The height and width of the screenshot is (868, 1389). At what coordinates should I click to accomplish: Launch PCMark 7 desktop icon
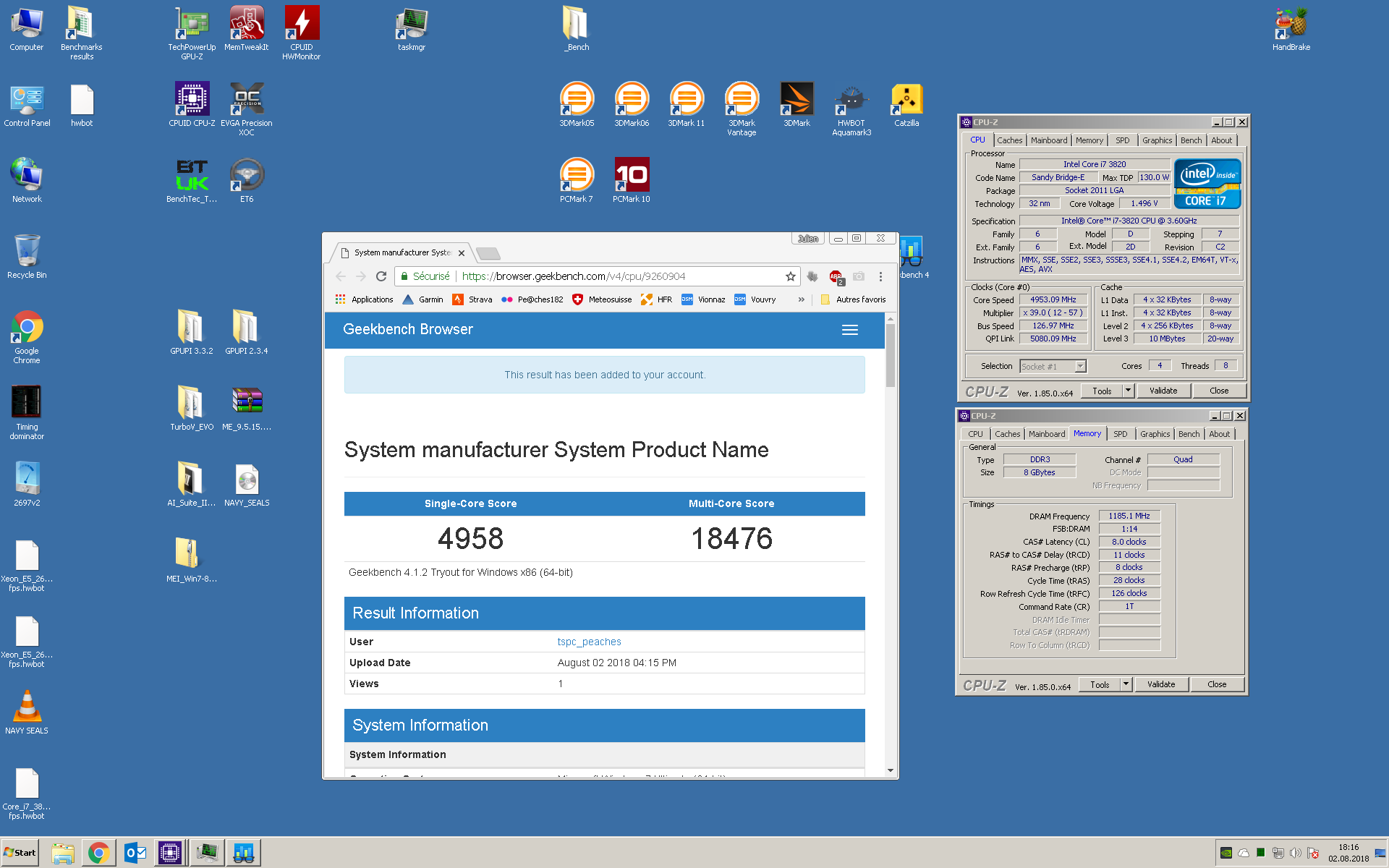click(577, 181)
